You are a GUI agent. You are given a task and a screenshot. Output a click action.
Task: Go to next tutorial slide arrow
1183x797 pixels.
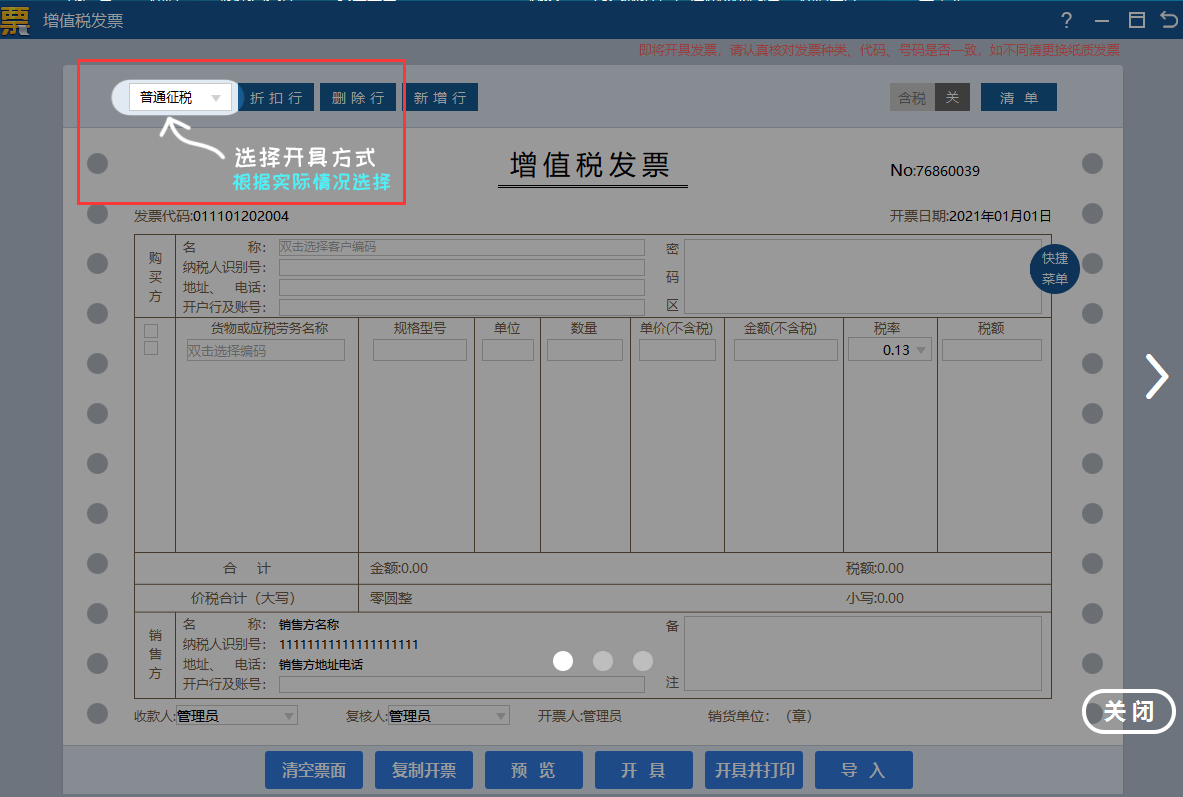pos(1156,377)
